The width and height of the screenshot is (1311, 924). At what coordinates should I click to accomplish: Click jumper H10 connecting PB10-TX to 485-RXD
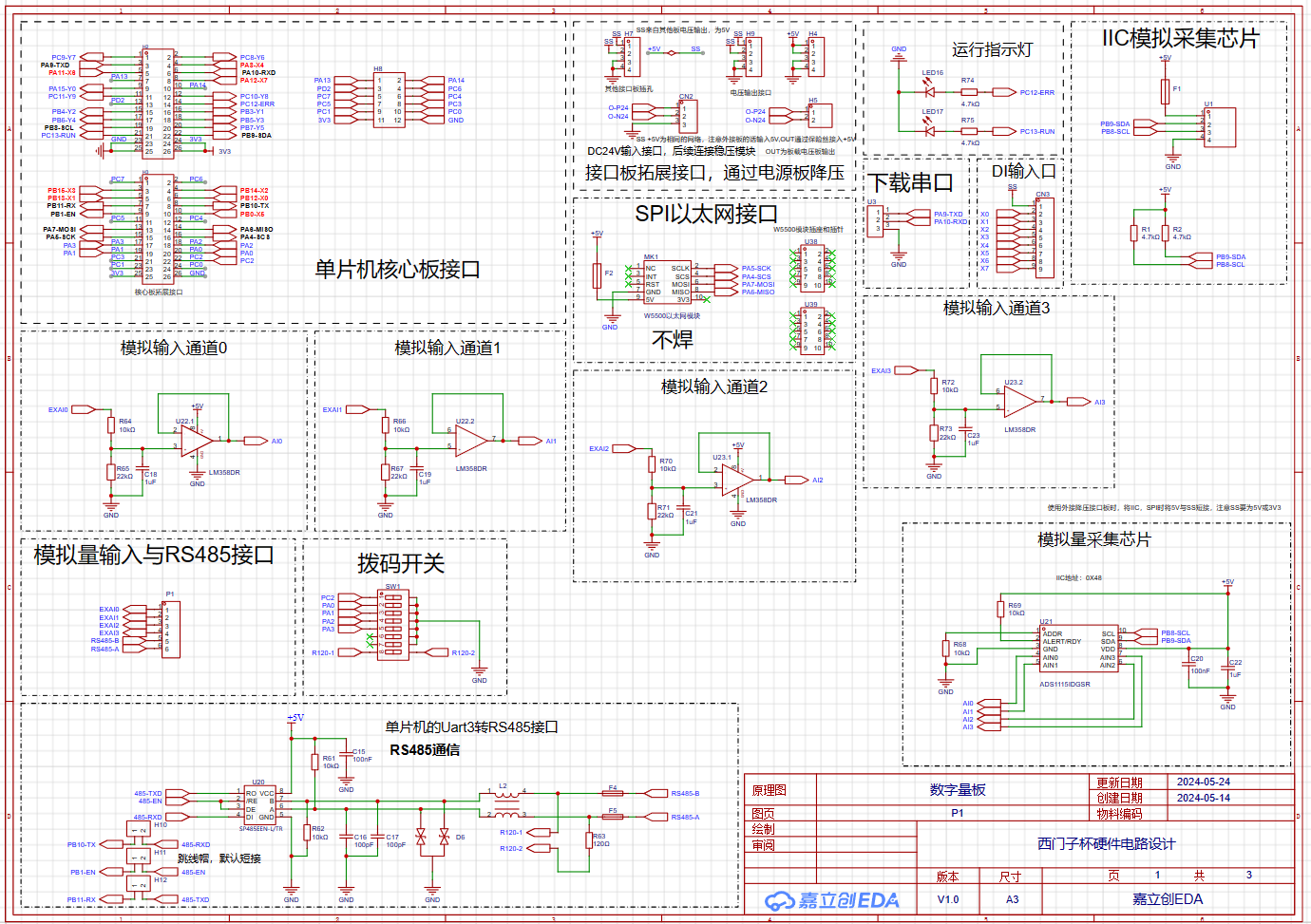[137, 831]
